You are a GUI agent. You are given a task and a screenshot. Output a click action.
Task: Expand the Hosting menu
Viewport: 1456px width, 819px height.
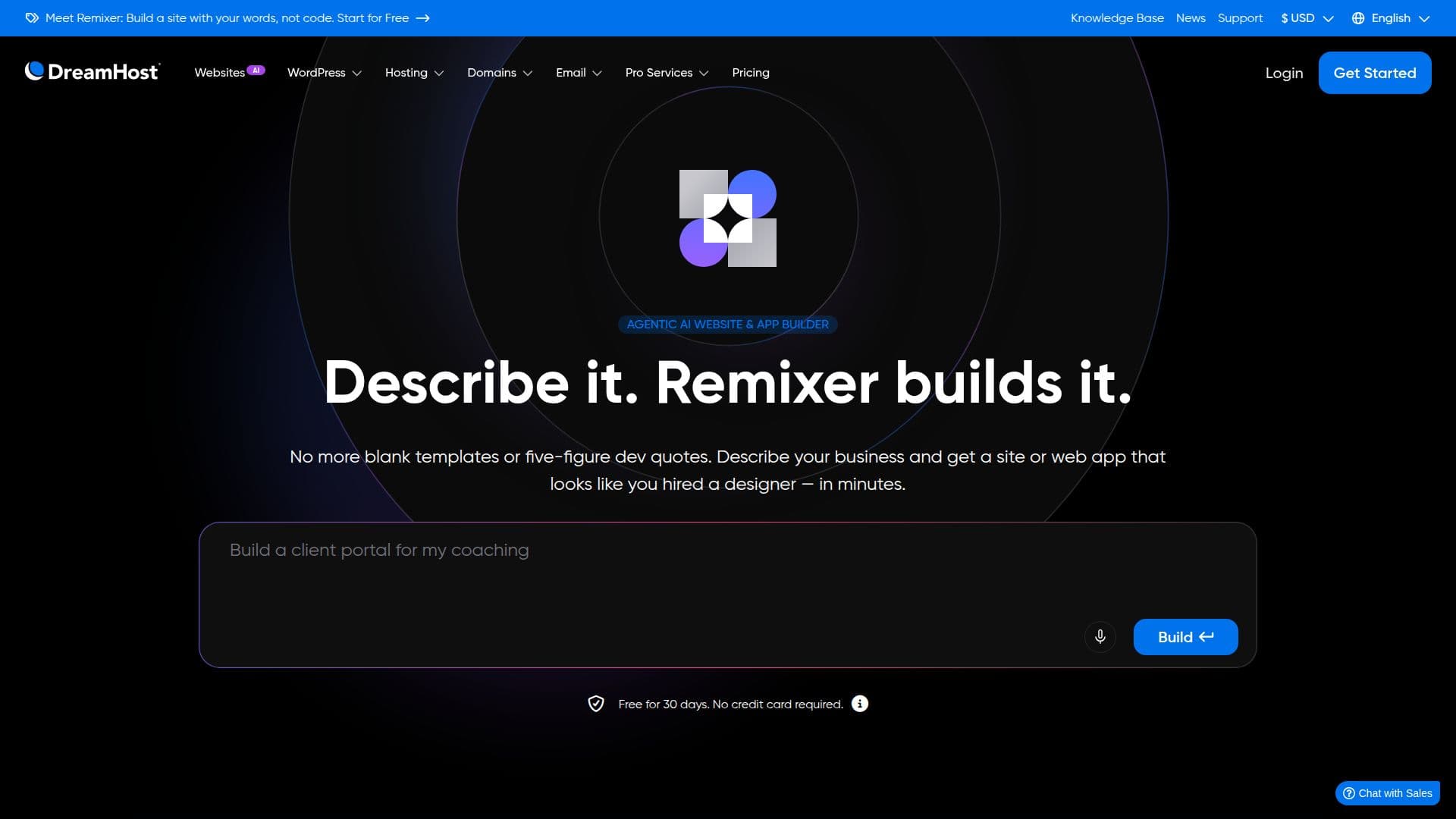point(414,73)
